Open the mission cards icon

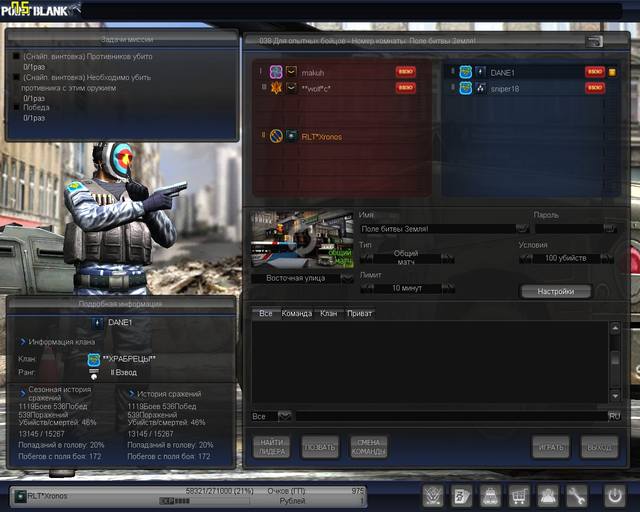[x=462, y=496]
